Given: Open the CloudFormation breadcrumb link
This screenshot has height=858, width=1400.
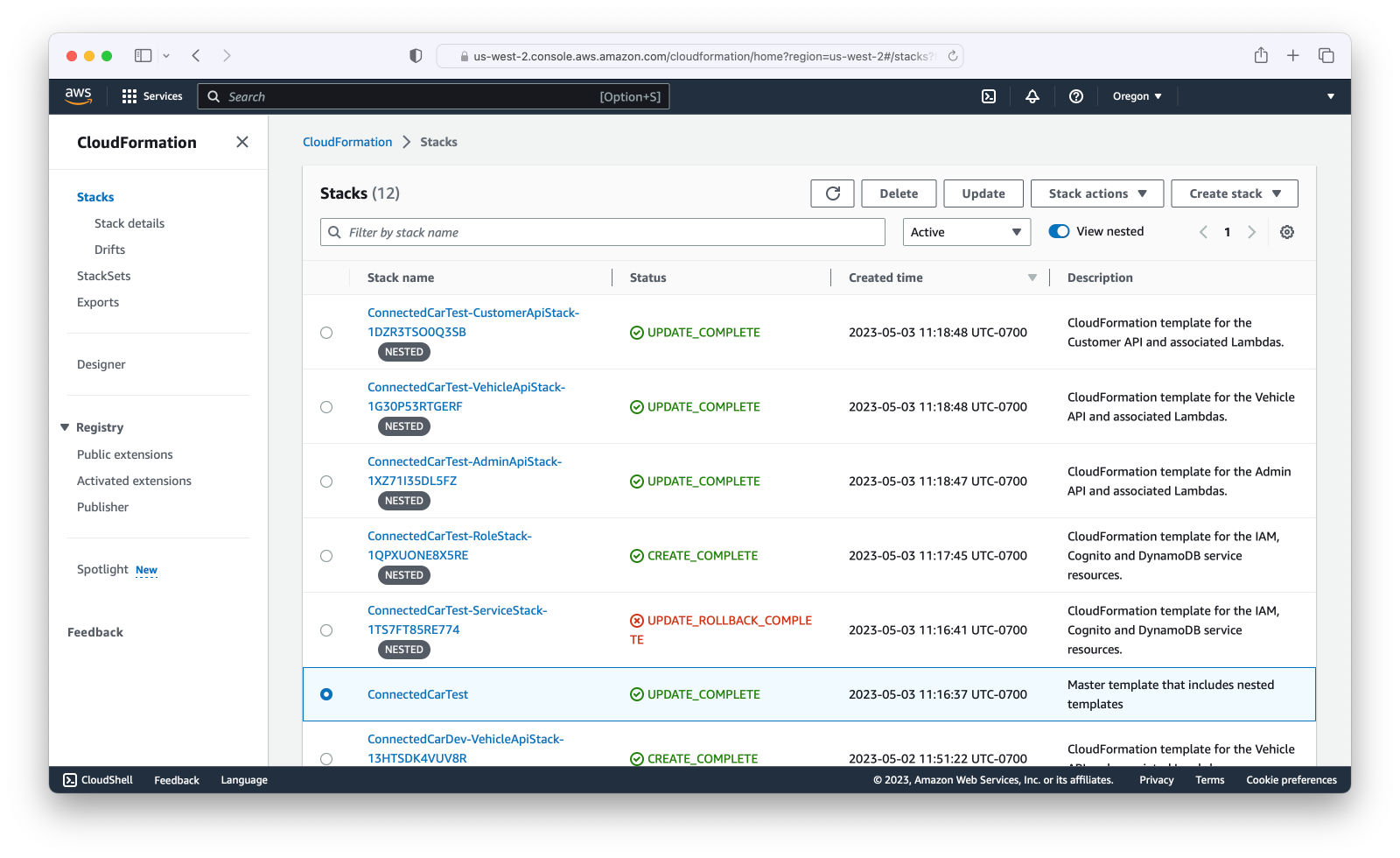Looking at the screenshot, I should tap(347, 142).
